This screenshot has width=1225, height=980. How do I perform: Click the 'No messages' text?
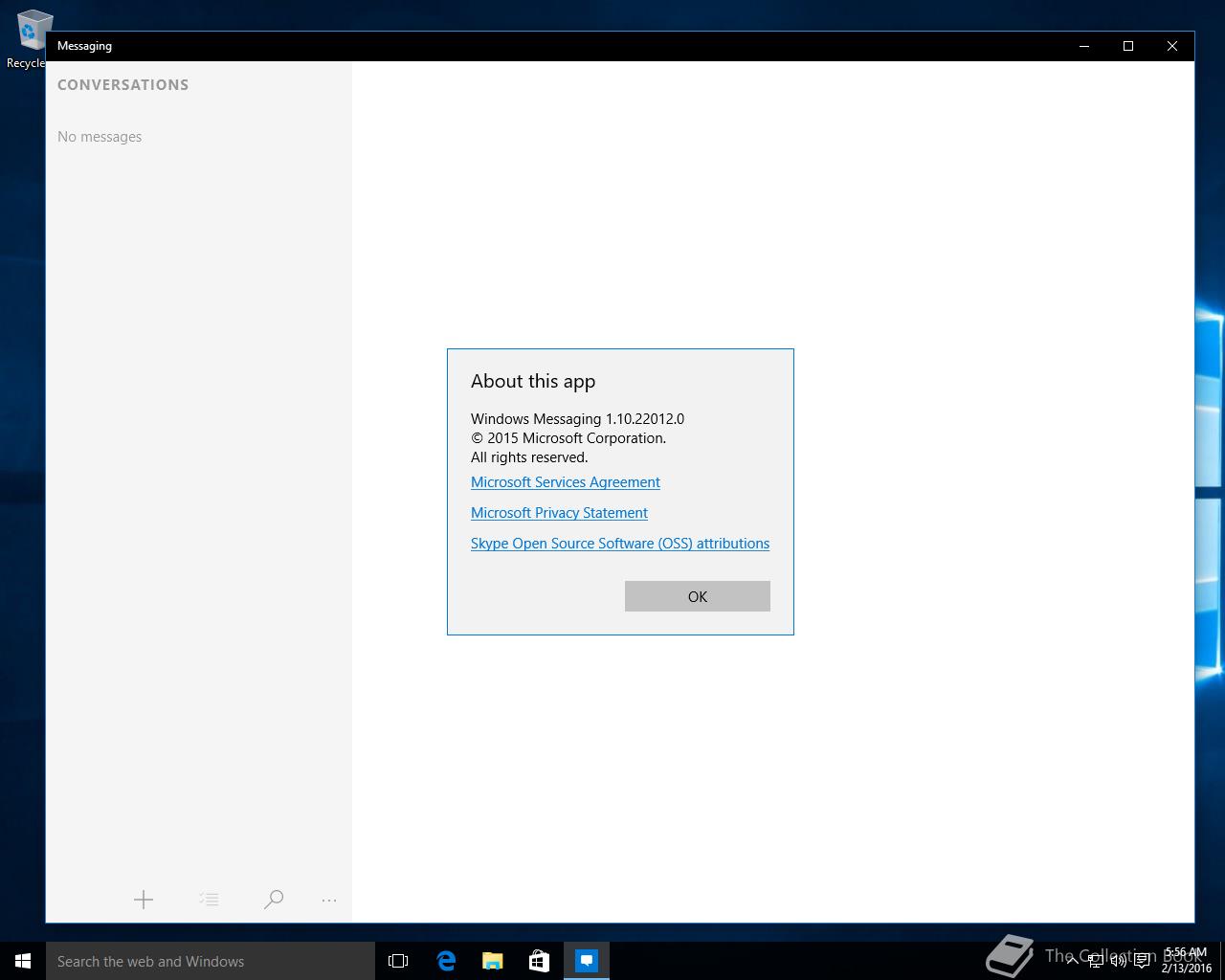[x=100, y=137]
